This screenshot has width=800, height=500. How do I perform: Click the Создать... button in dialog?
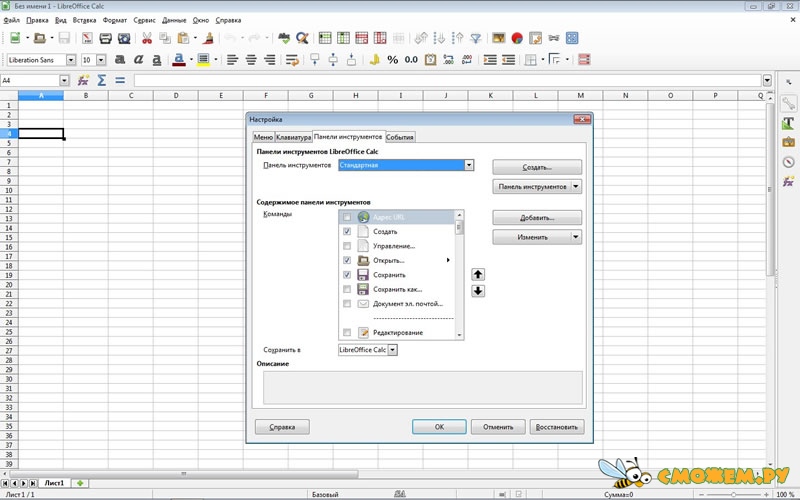tap(537, 167)
